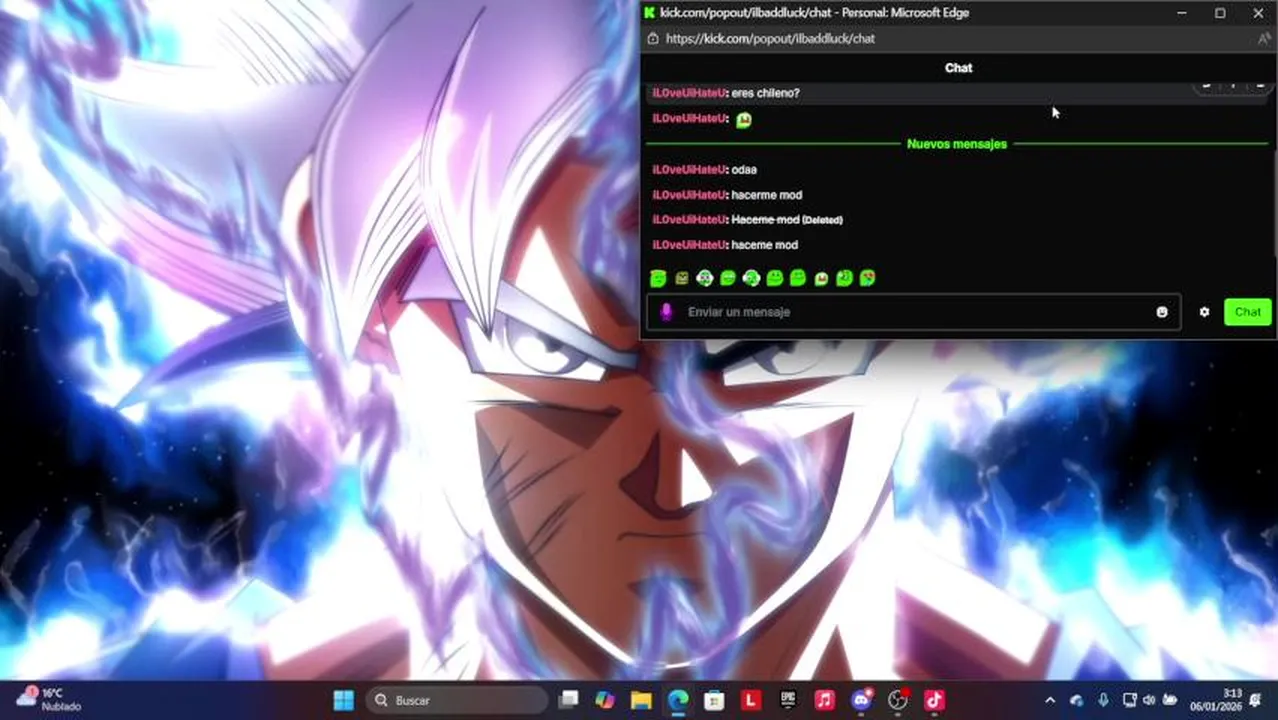Image resolution: width=1278 pixels, height=720 pixels.
Task: Open the notifications bell icon
Action: [1256, 701]
